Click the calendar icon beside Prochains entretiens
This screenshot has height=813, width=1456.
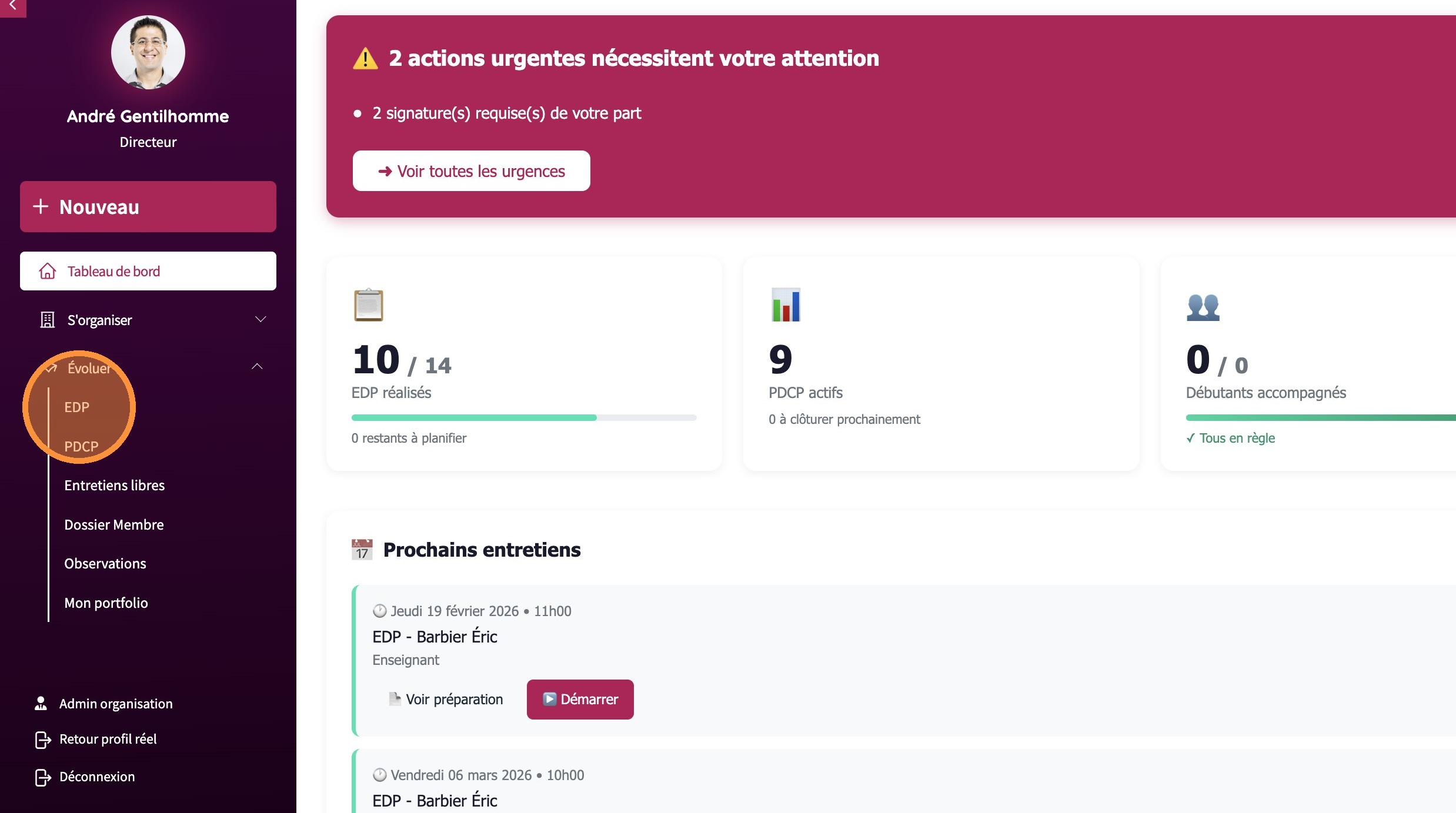362,550
